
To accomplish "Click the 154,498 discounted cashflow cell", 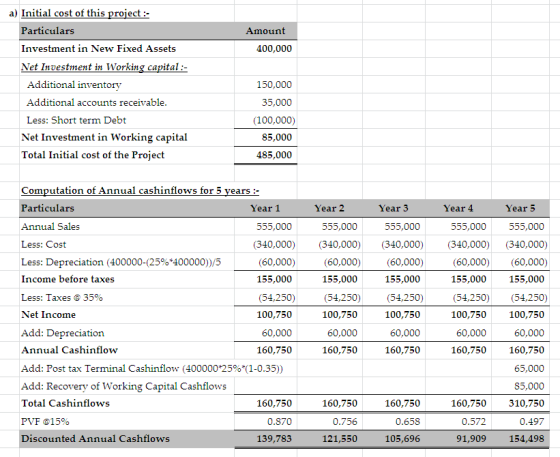I will [526, 439].
